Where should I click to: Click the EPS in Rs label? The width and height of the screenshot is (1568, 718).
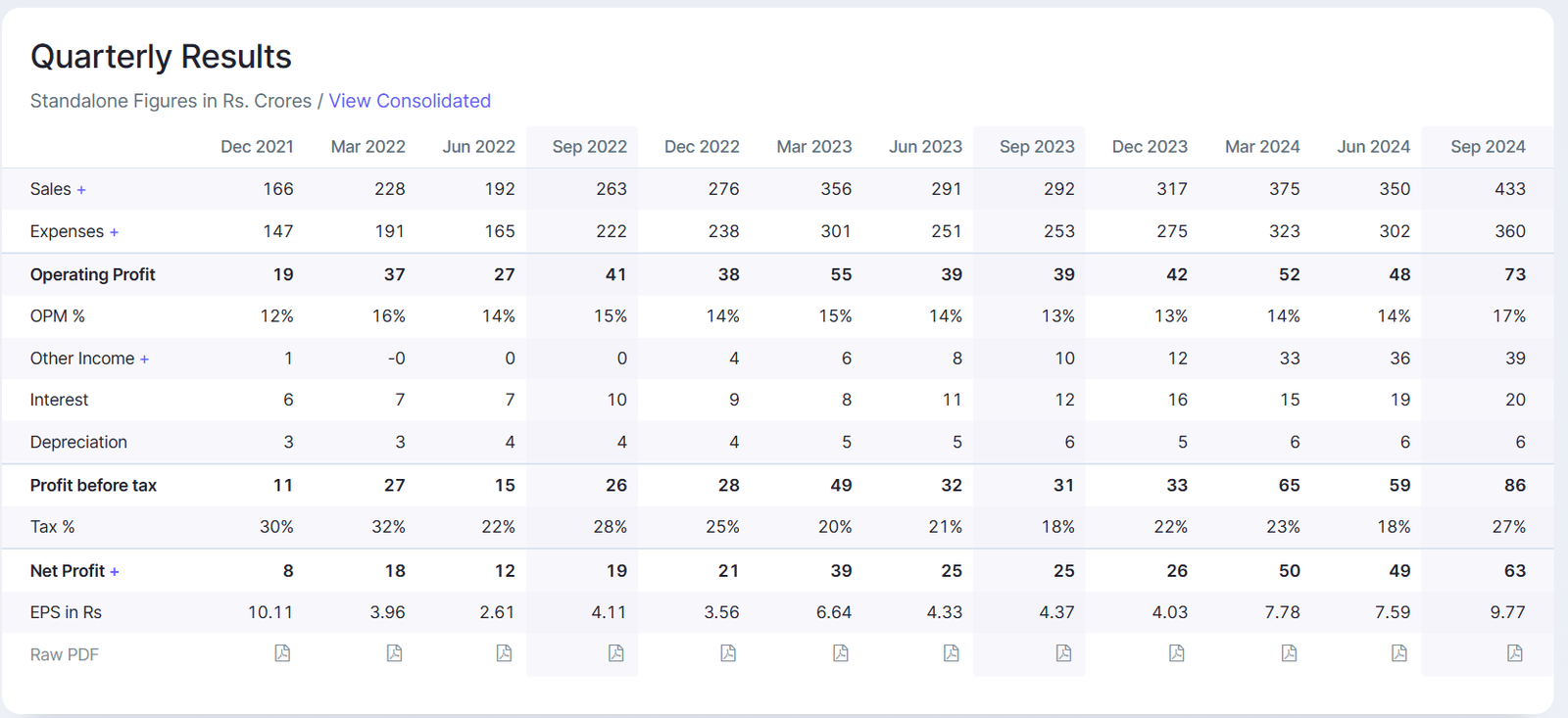pos(66,612)
